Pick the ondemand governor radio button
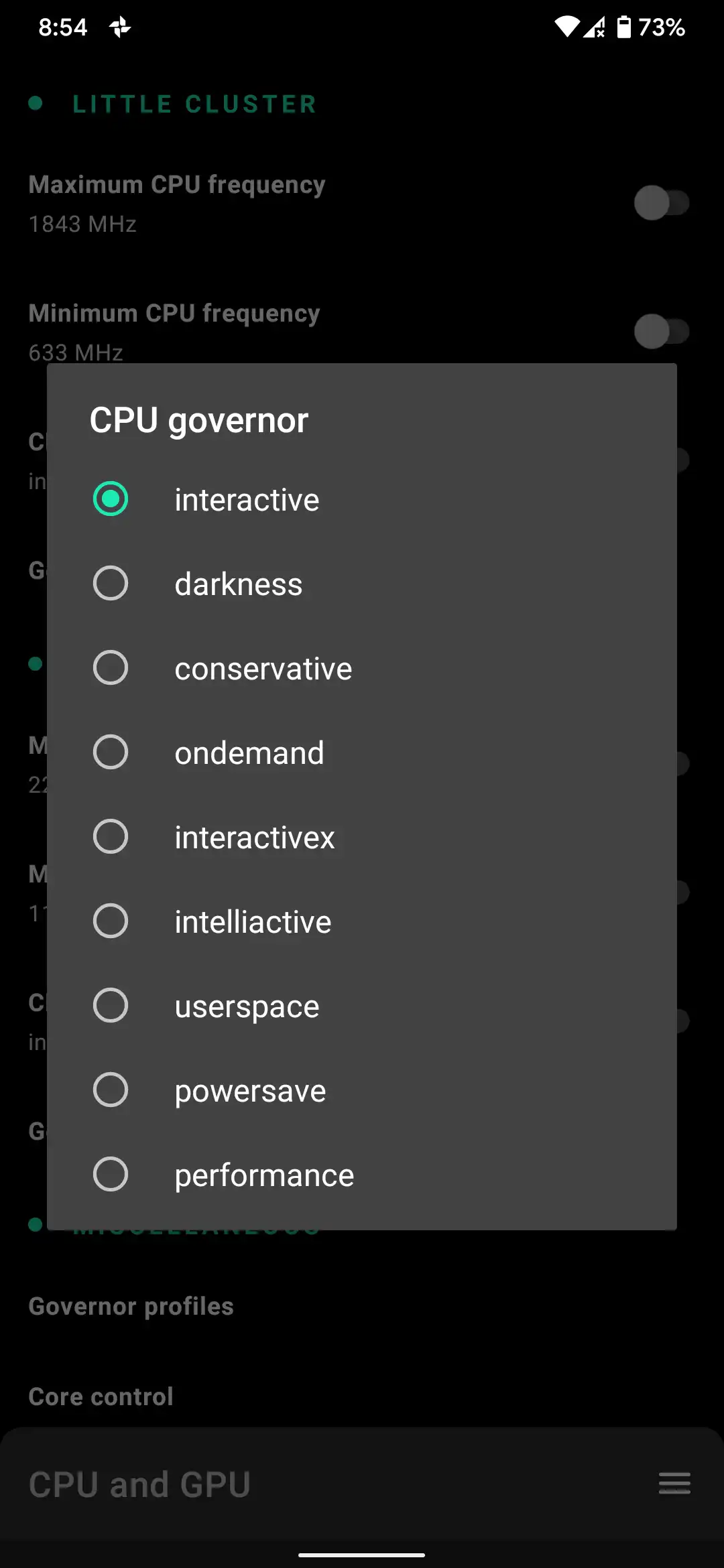The height and width of the screenshot is (1568, 724). [111, 753]
